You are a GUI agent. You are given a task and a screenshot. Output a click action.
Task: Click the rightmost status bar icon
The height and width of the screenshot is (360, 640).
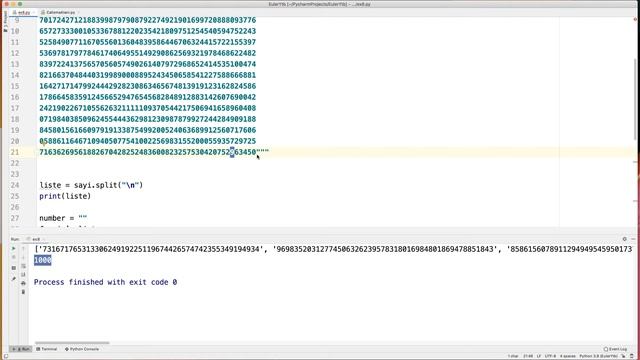632,356
